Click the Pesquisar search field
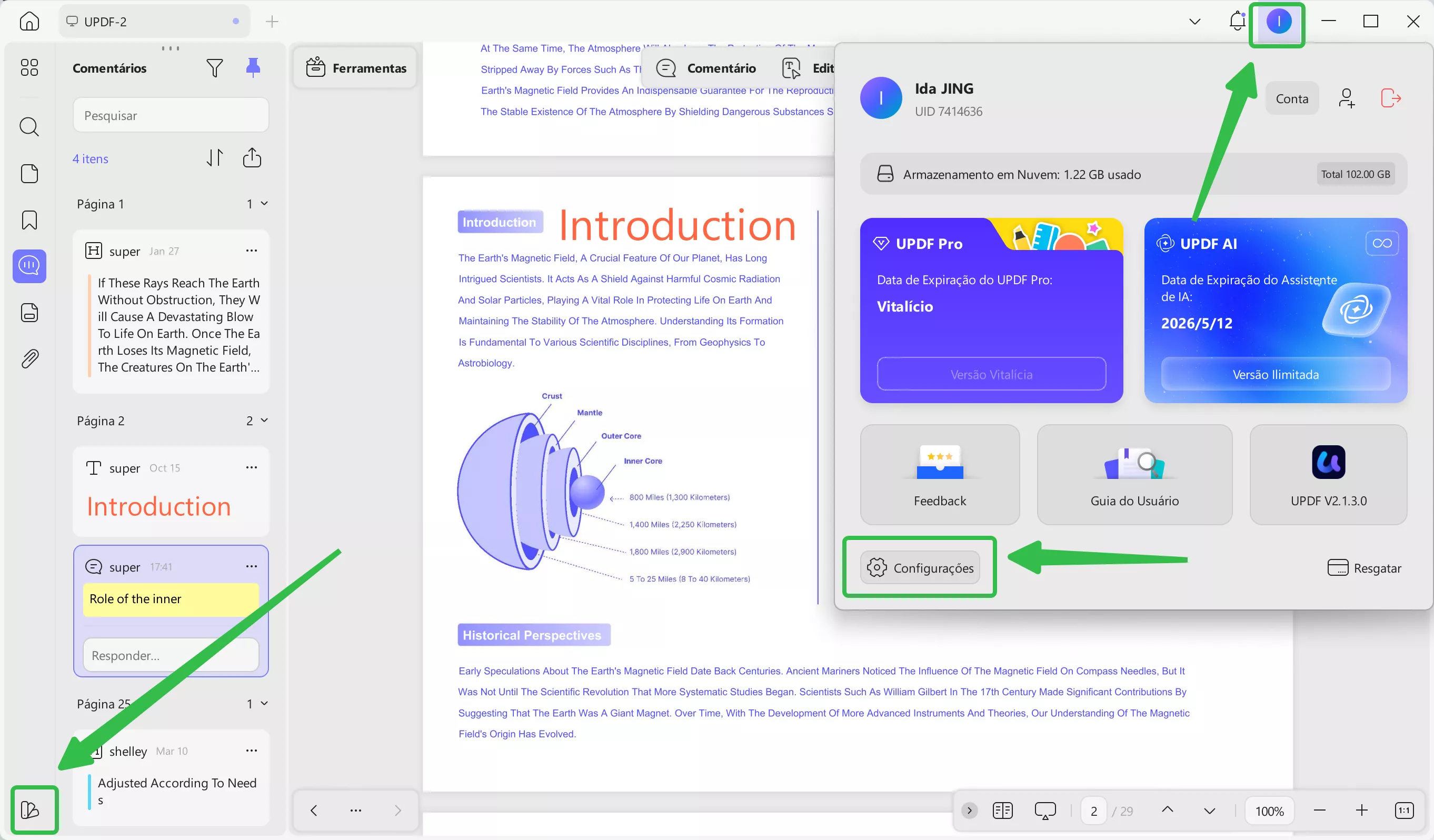 coord(171,116)
